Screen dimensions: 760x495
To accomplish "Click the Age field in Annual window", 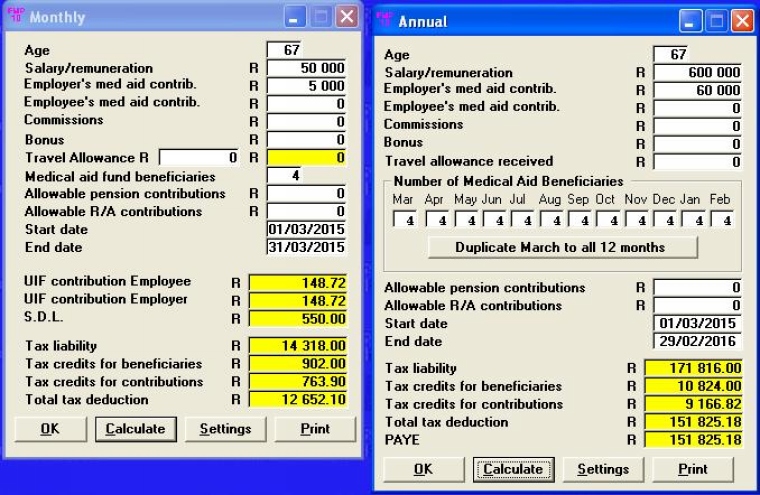I will tap(671, 54).
